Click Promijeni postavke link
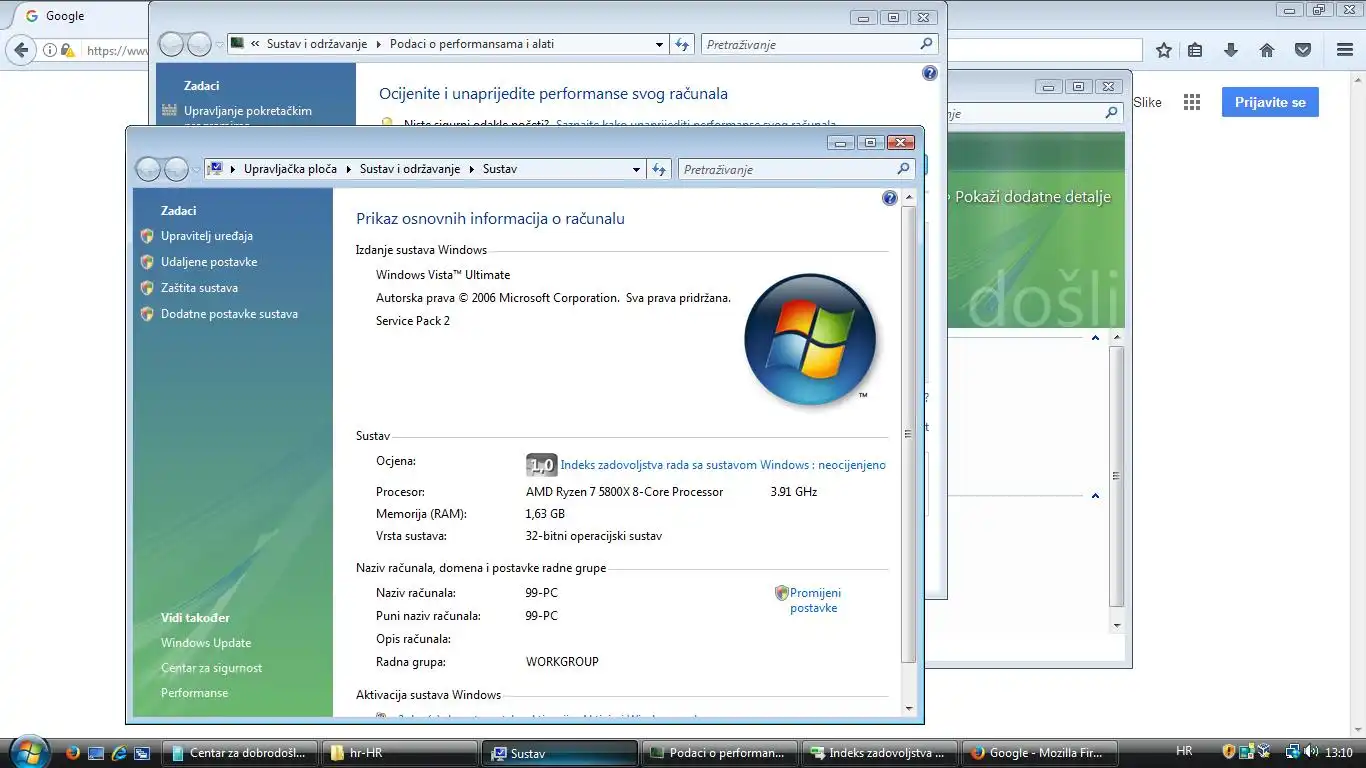Viewport: 1366px width, 768px height. point(815,600)
